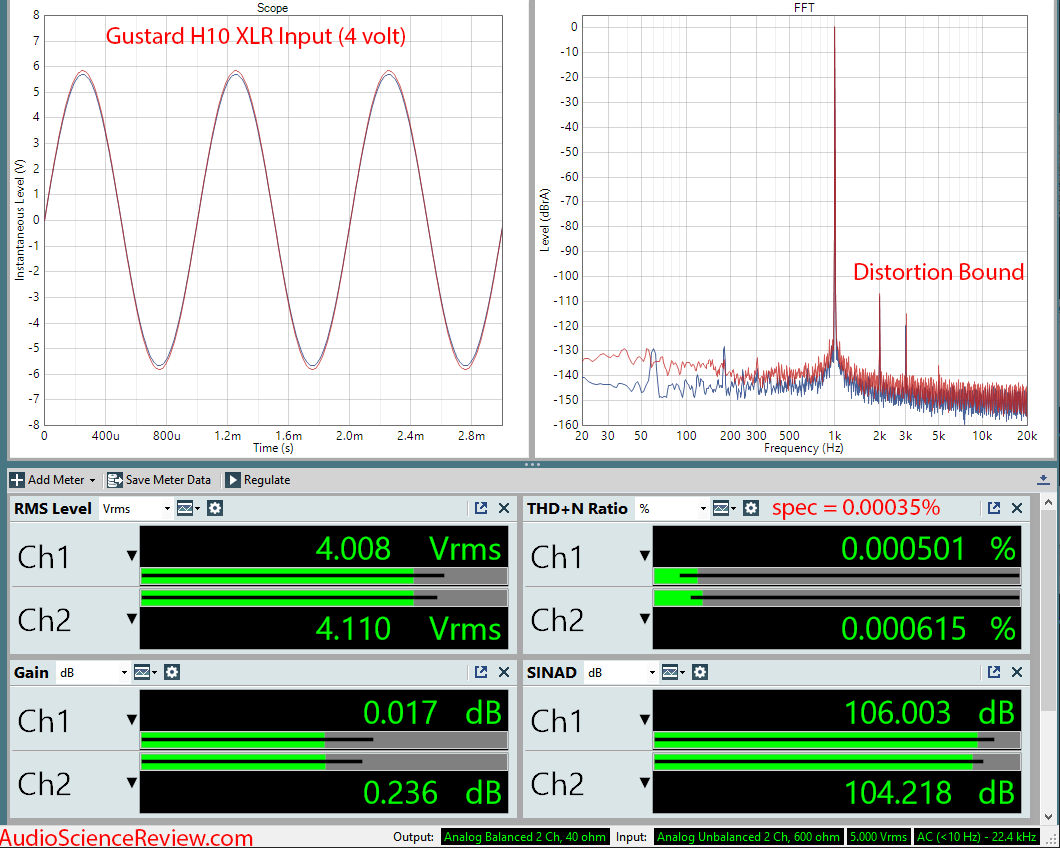Open SINAD settings gear

700,672
